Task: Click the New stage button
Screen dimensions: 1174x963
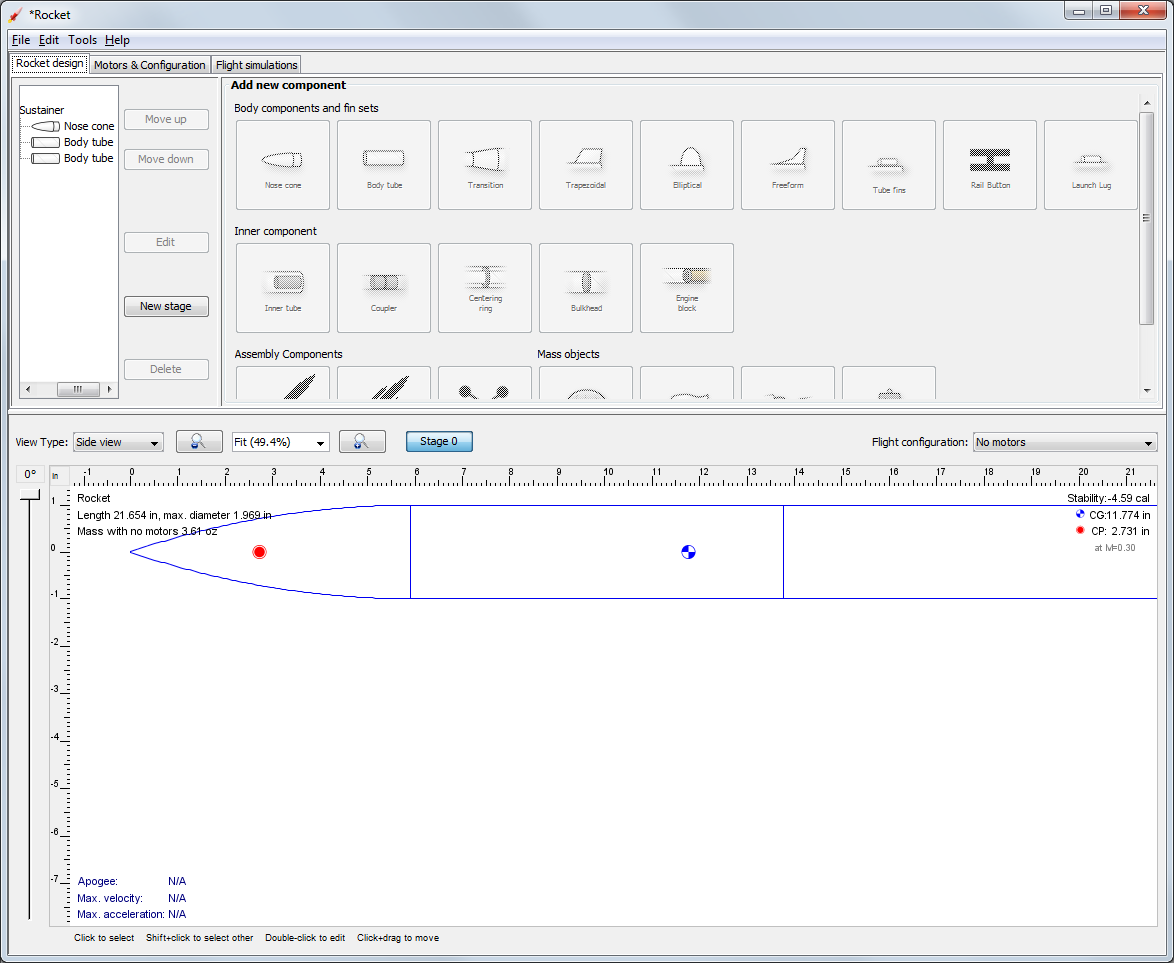Action: tap(166, 306)
